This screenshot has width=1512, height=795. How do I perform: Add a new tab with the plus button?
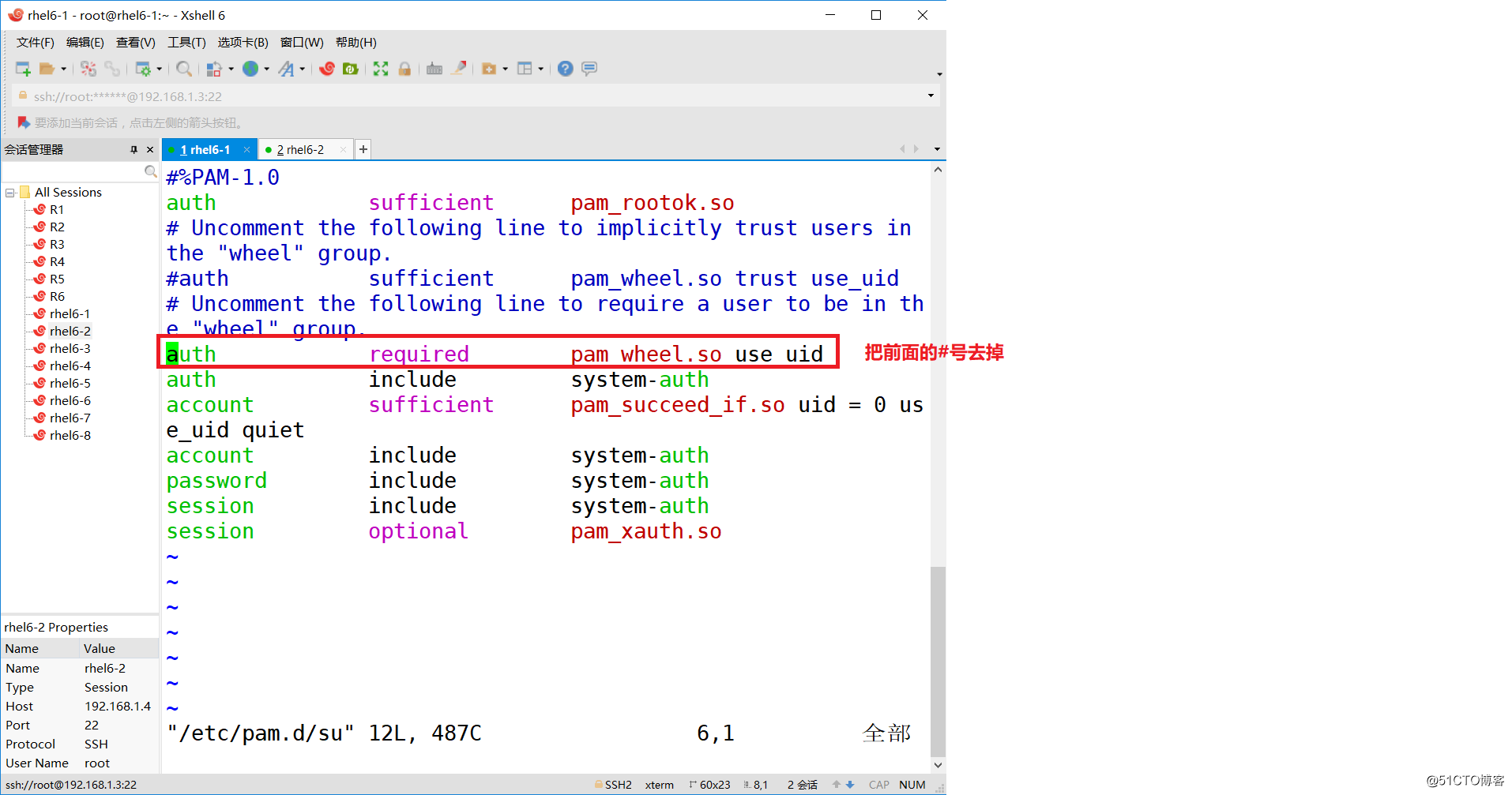pos(363,149)
